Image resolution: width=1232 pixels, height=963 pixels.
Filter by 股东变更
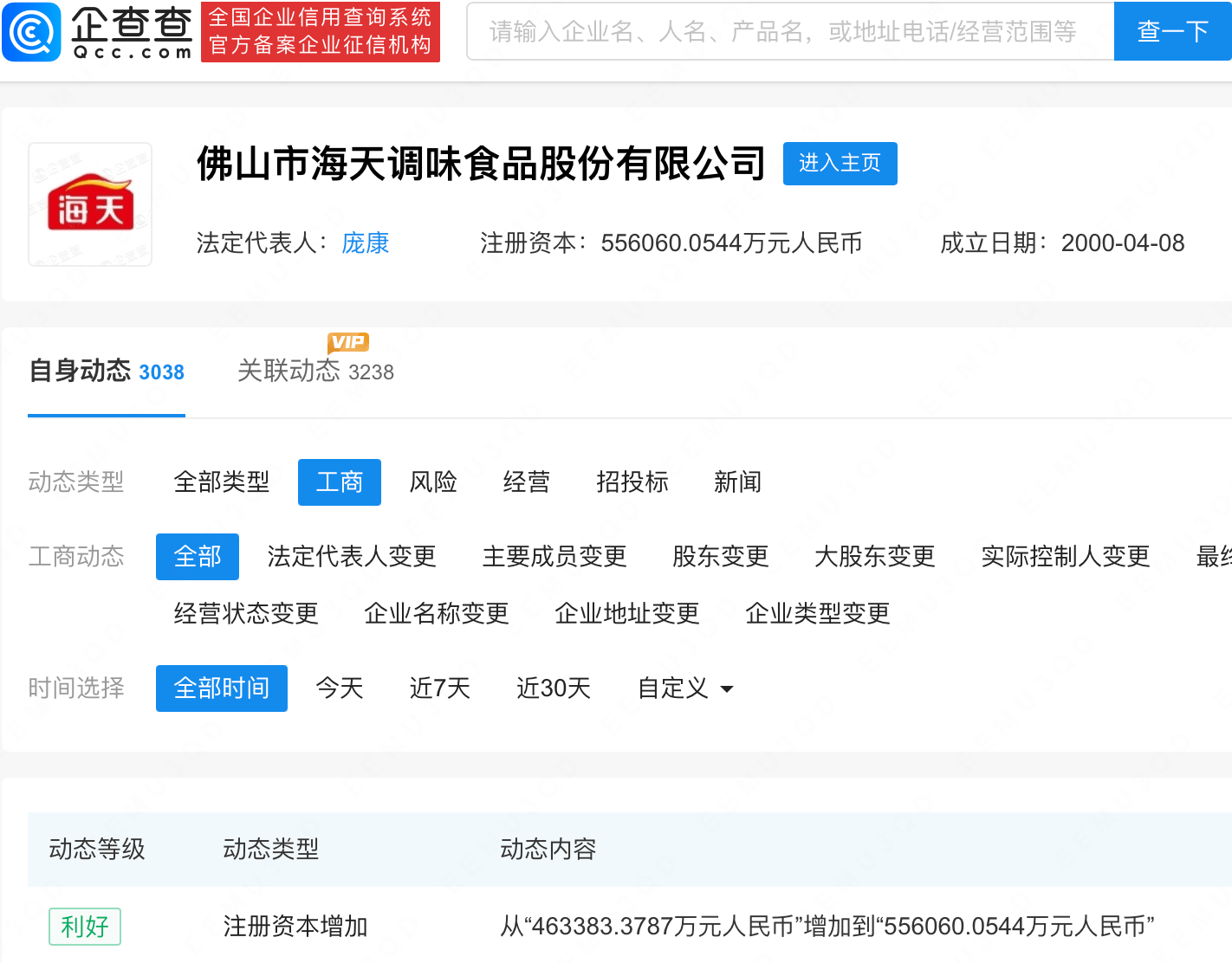pos(720,557)
